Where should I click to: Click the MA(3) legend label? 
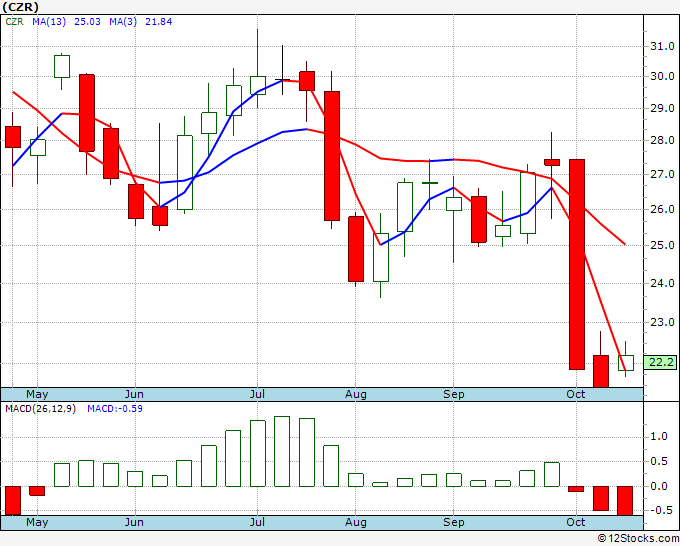[123, 21]
